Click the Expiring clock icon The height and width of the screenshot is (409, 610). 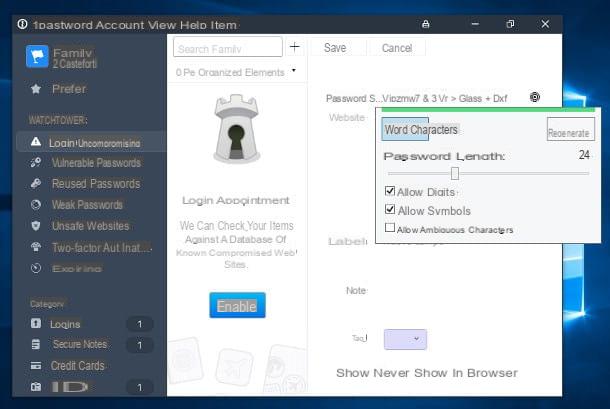(36, 268)
